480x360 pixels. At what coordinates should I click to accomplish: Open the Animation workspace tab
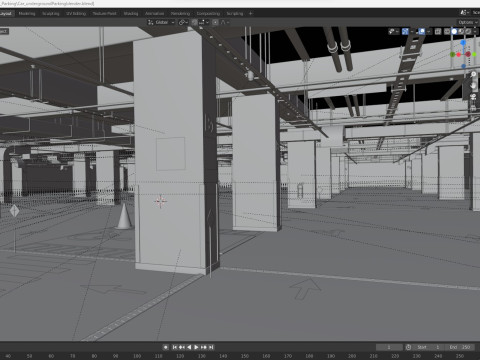[154, 13]
